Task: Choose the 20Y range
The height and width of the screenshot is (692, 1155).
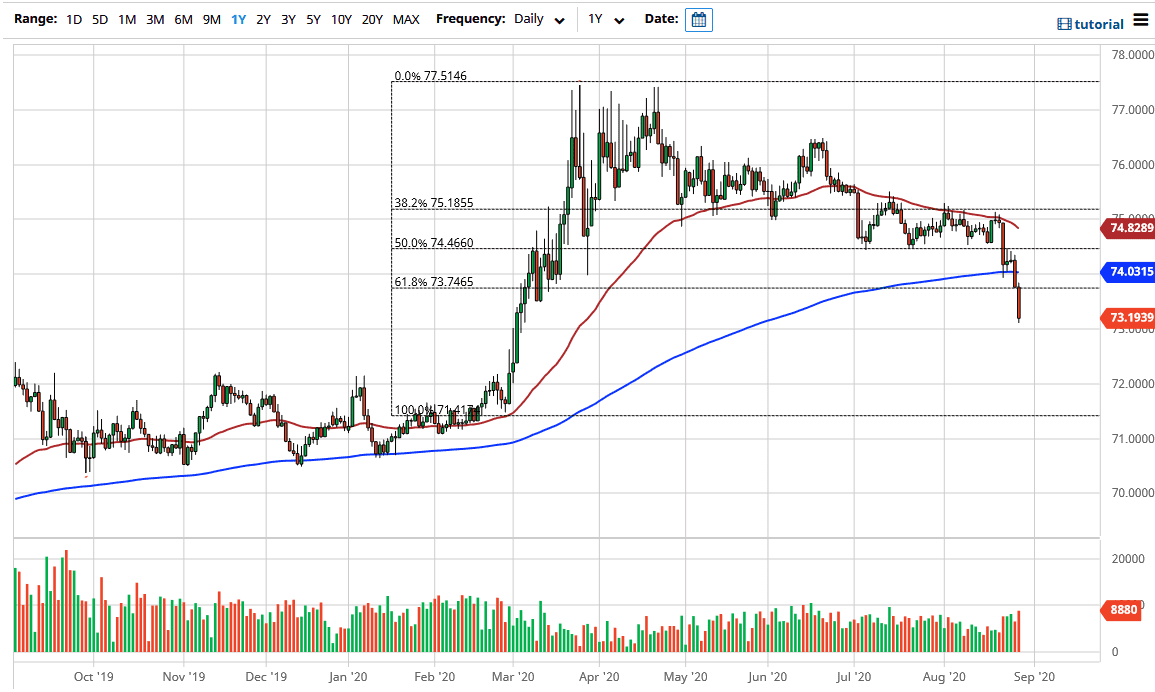Action: click(x=372, y=20)
